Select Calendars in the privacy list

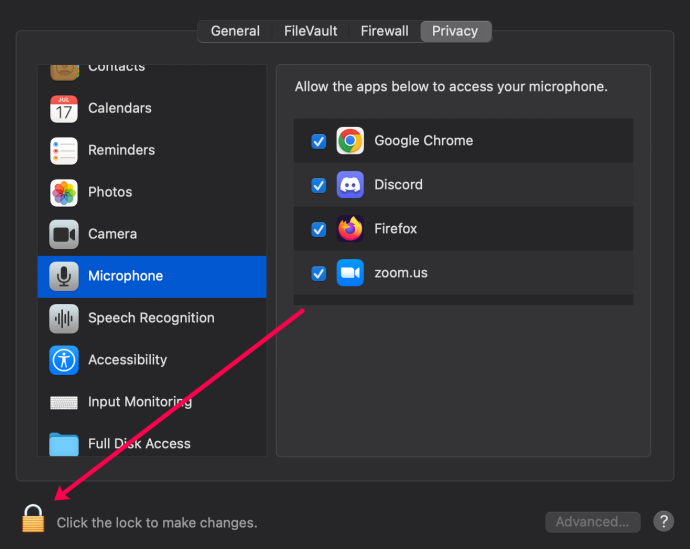point(152,109)
